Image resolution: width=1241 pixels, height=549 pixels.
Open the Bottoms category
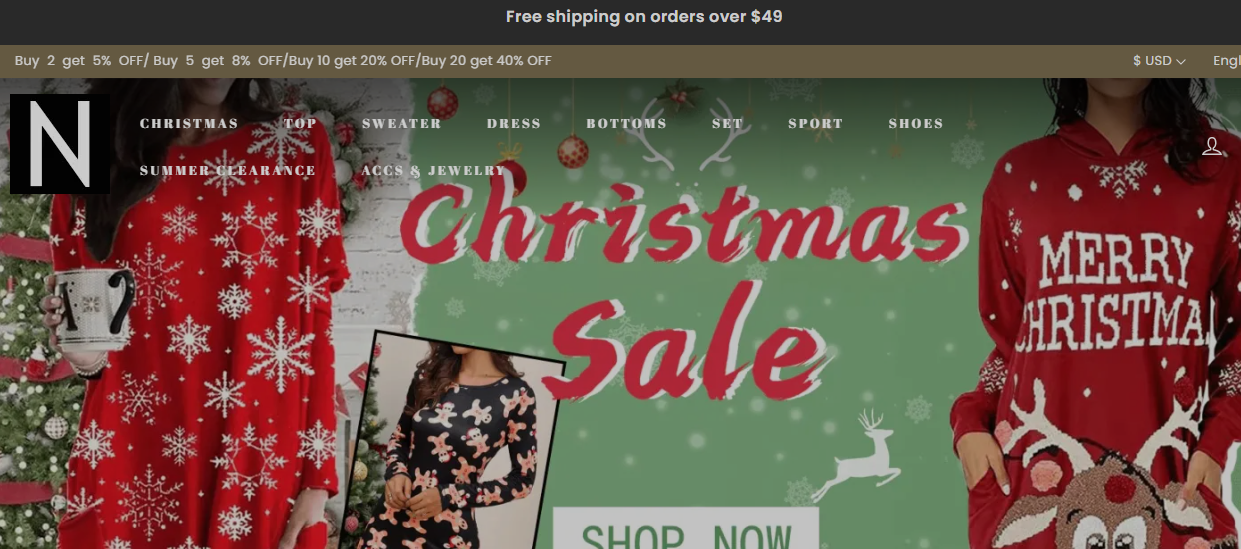(626, 124)
